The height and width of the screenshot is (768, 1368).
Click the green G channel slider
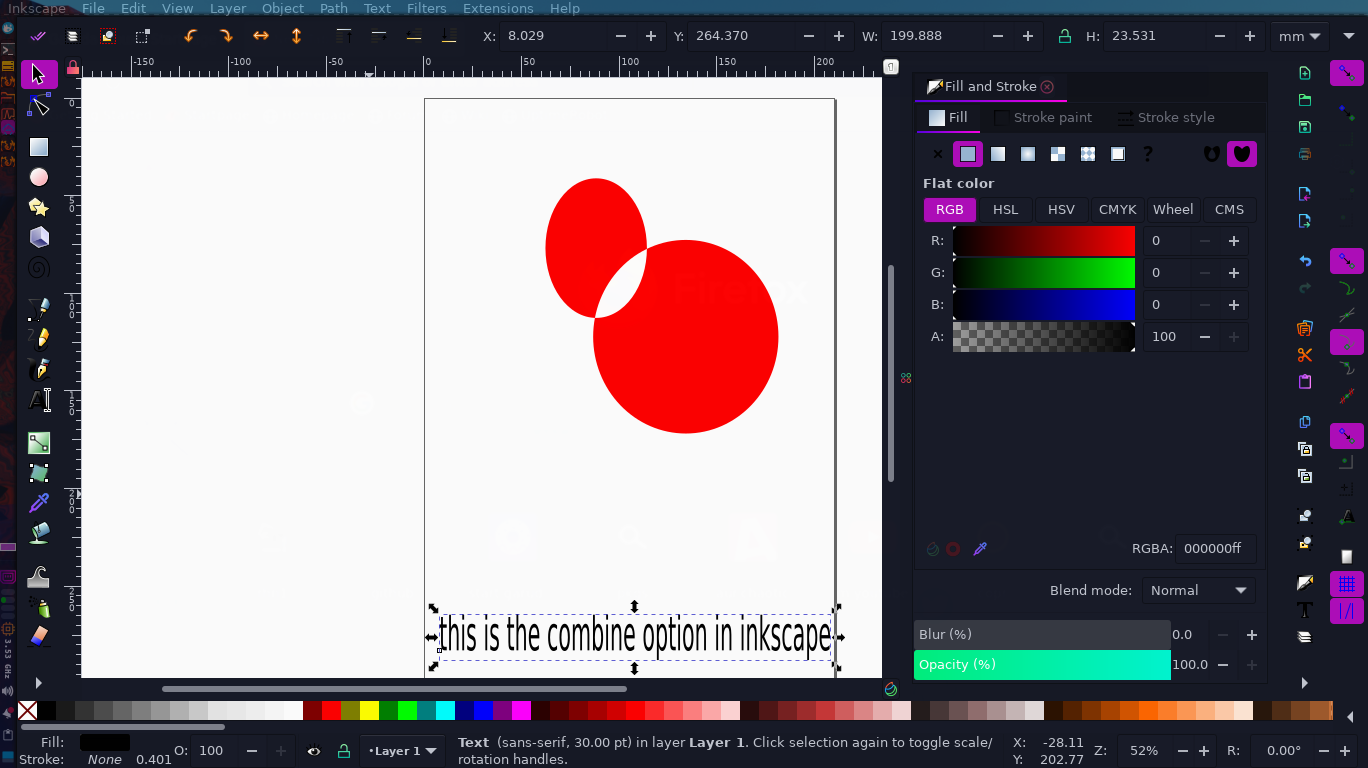(x=1044, y=273)
